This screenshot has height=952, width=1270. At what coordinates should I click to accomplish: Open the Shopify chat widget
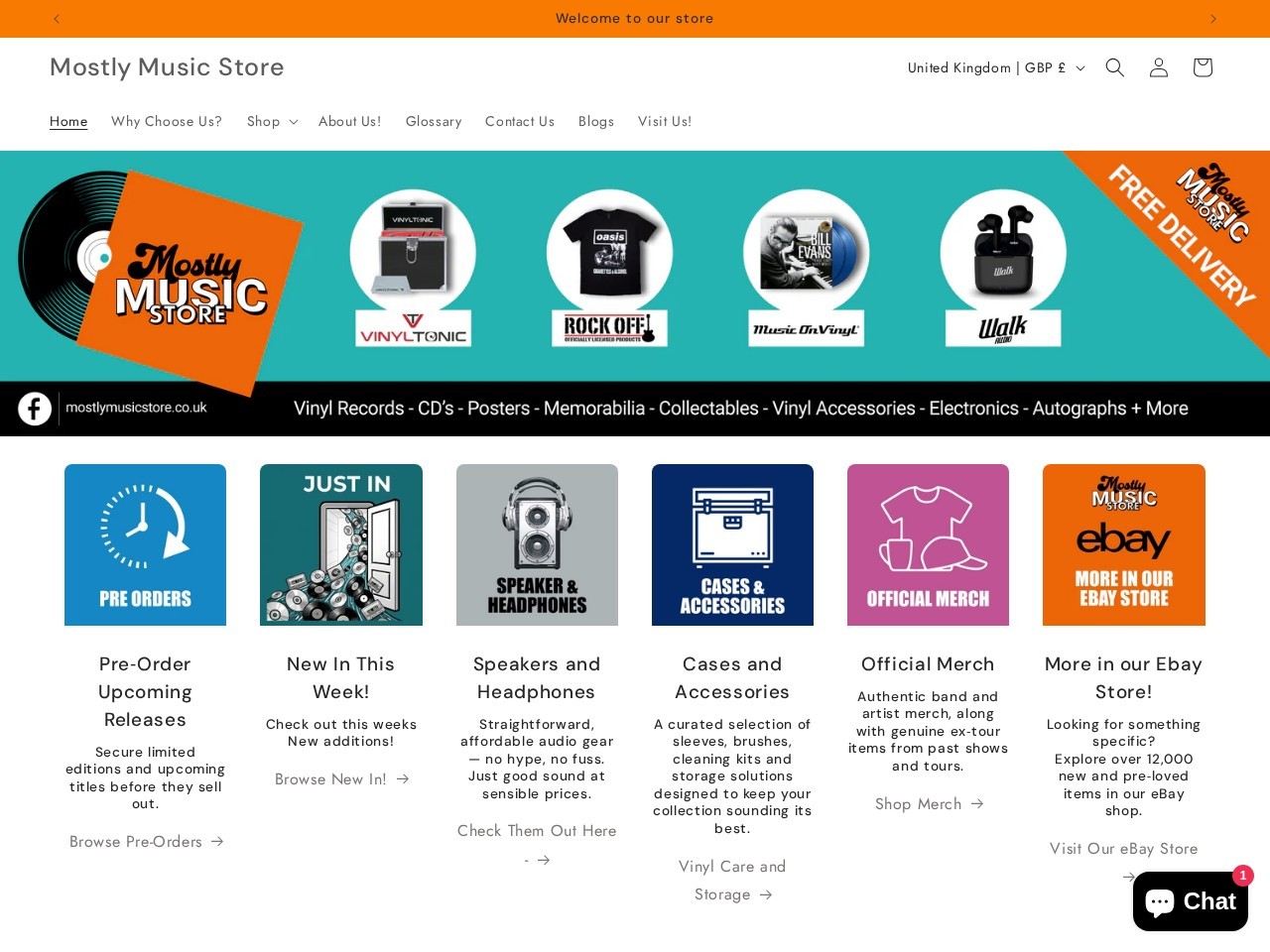coord(1190,900)
